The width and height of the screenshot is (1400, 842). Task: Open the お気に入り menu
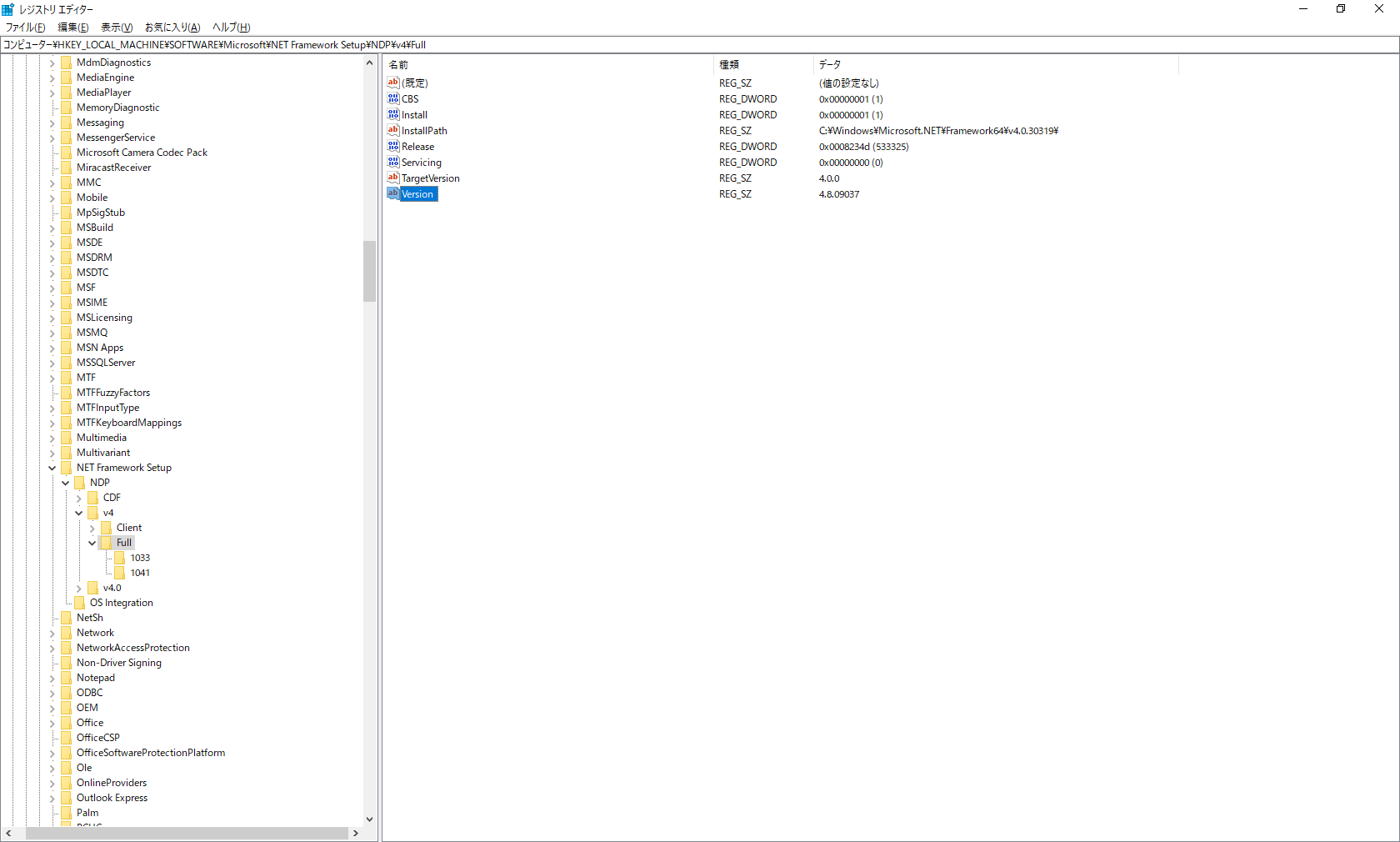tap(171, 27)
